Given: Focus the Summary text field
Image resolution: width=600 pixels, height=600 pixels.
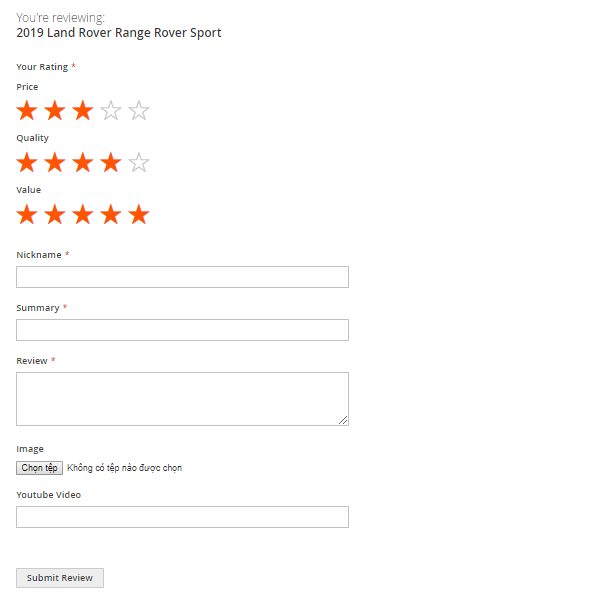Looking at the screenshot, I should (x=182, y=330).
